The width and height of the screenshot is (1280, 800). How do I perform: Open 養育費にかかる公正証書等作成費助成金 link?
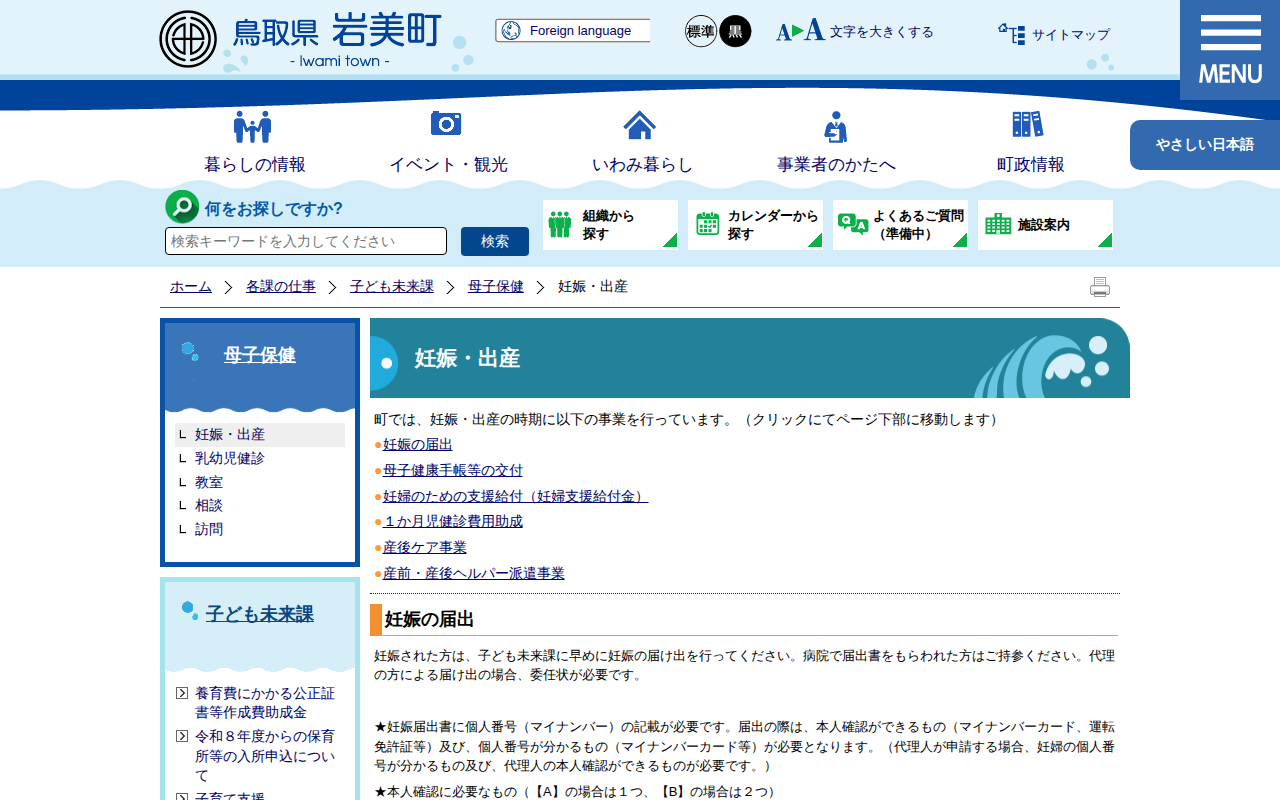click(265, 703)
